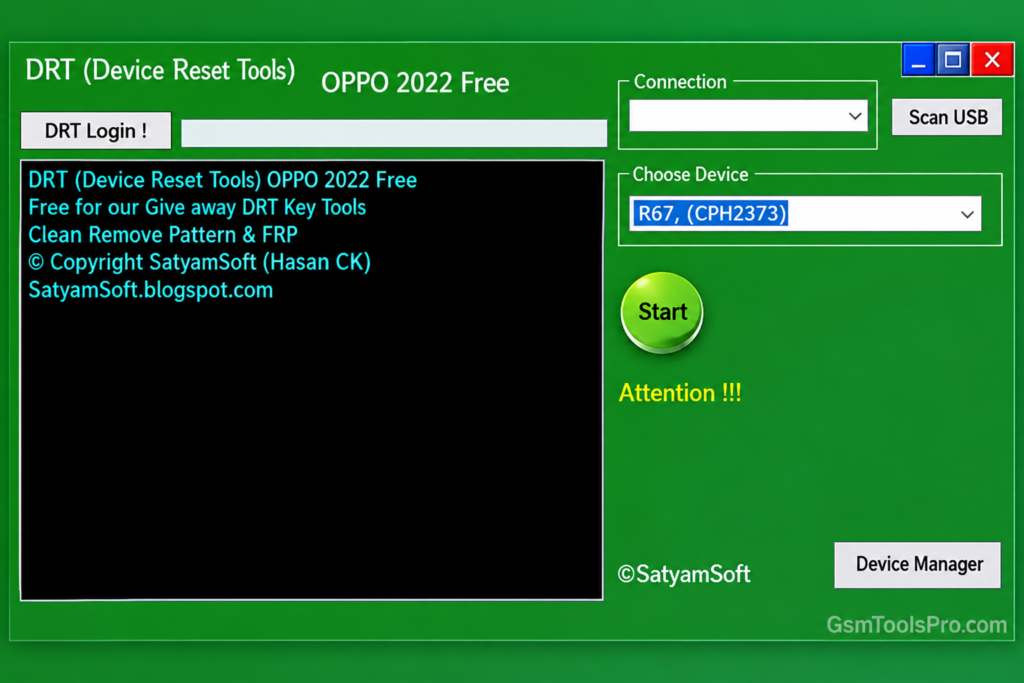
Task: Select the R67, (CPH2373) highlighted device text
Action: coord(711,214)
